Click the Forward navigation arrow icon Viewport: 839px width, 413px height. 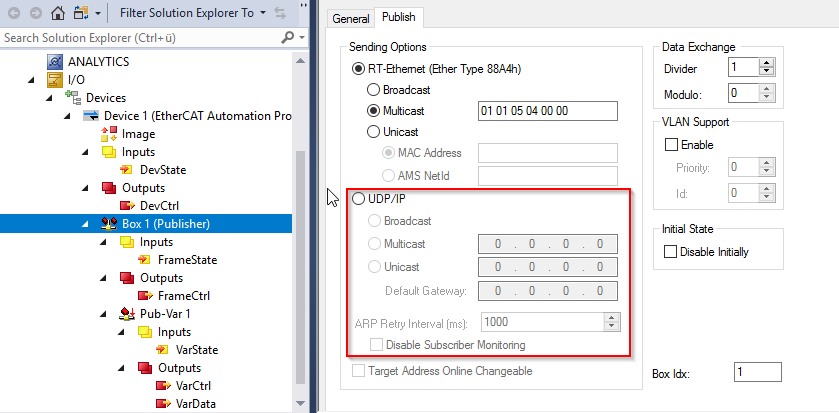click(x=35, y=13)
